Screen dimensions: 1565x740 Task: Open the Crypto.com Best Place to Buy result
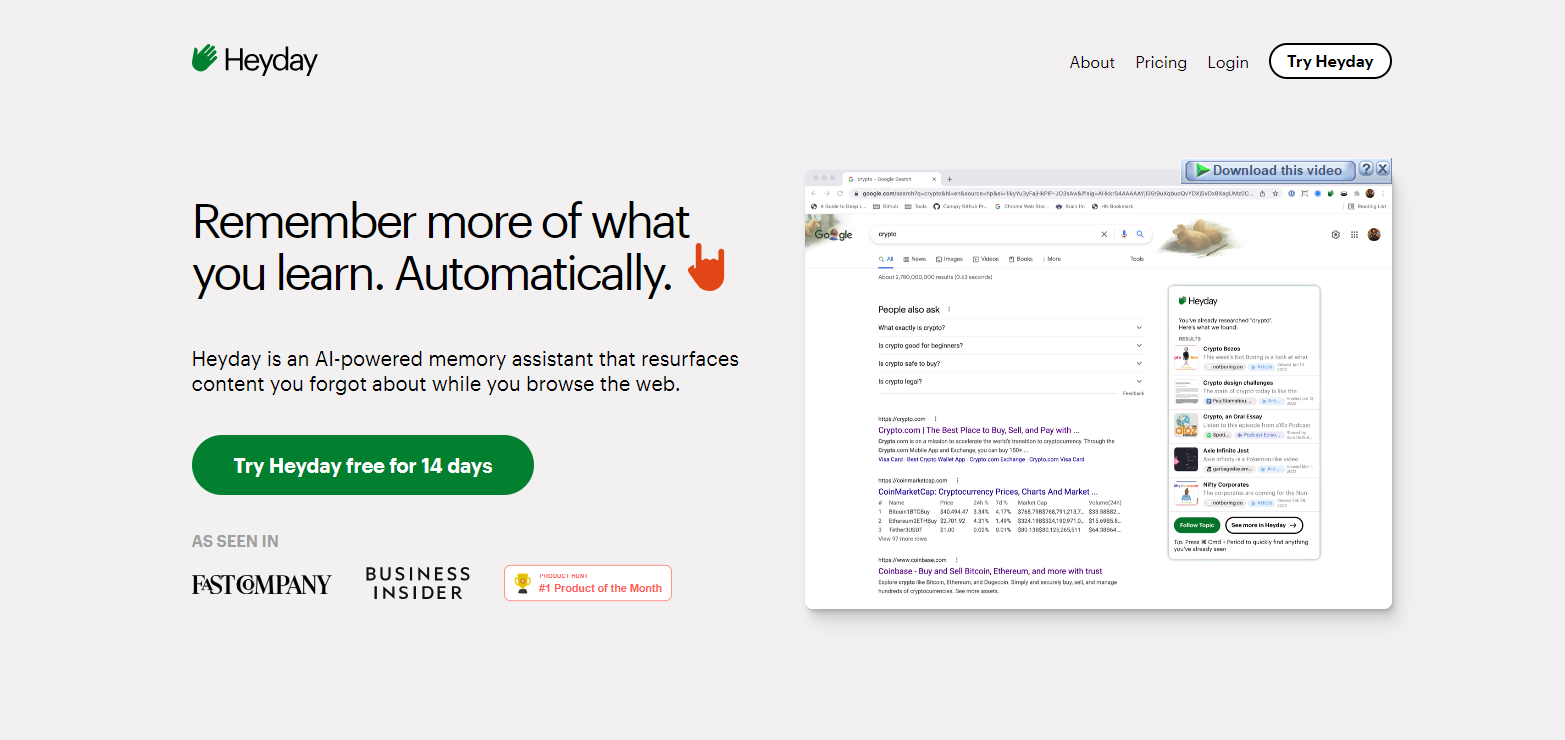(979, 430)
